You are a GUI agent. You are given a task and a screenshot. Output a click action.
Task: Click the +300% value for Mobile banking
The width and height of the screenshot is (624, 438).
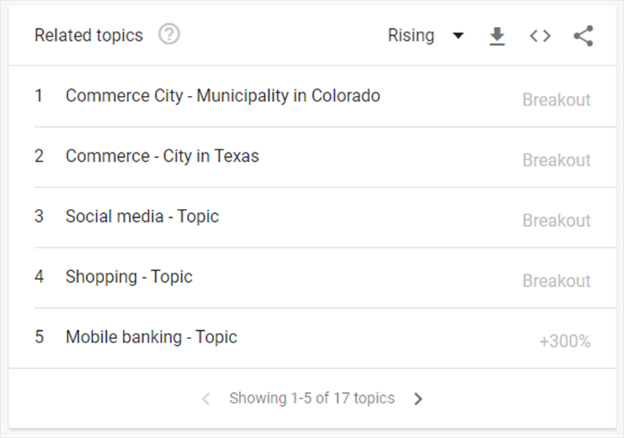[565, 341]
